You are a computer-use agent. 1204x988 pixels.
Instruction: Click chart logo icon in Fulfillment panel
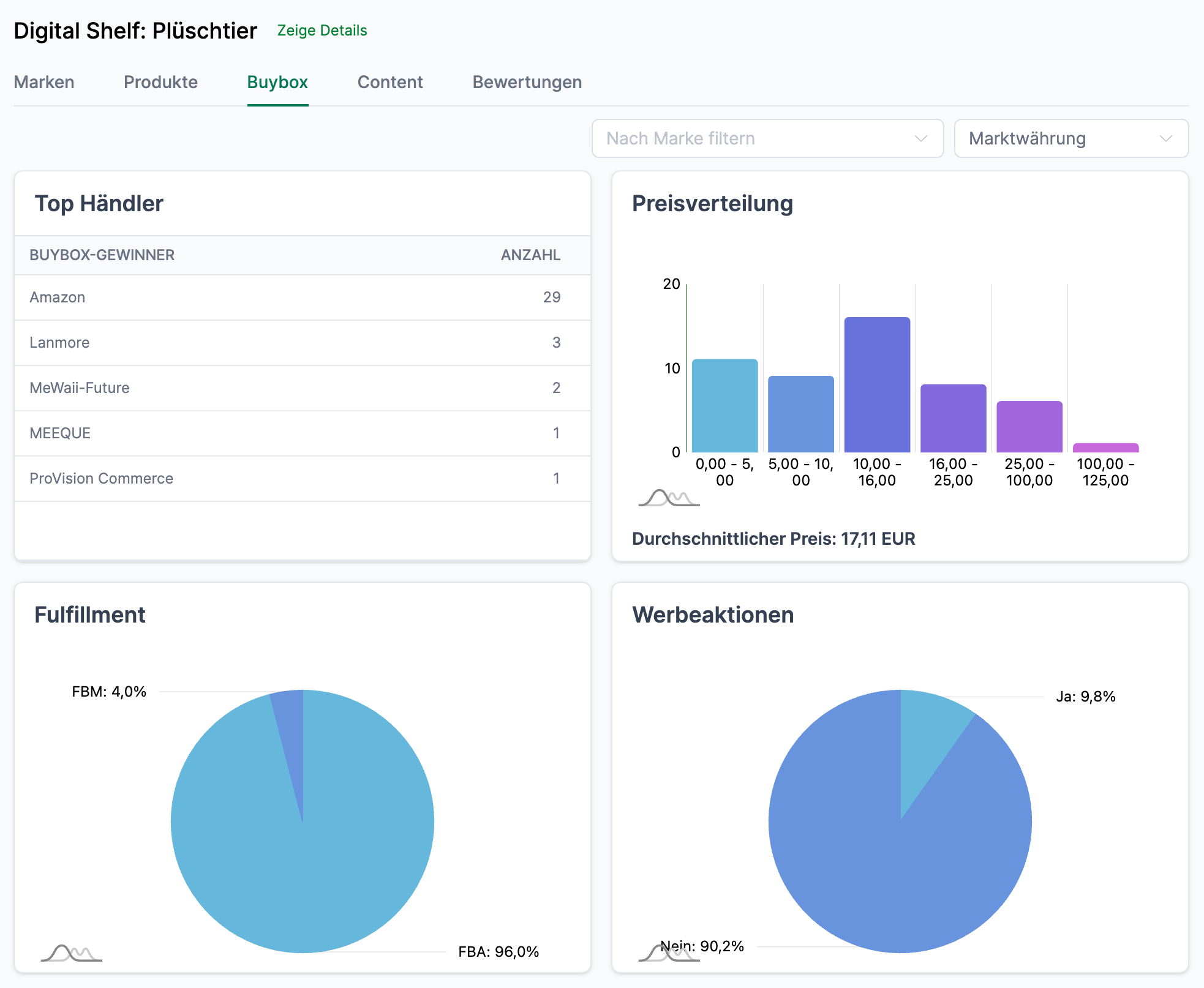pyautogui.click(x=71, y=953)
